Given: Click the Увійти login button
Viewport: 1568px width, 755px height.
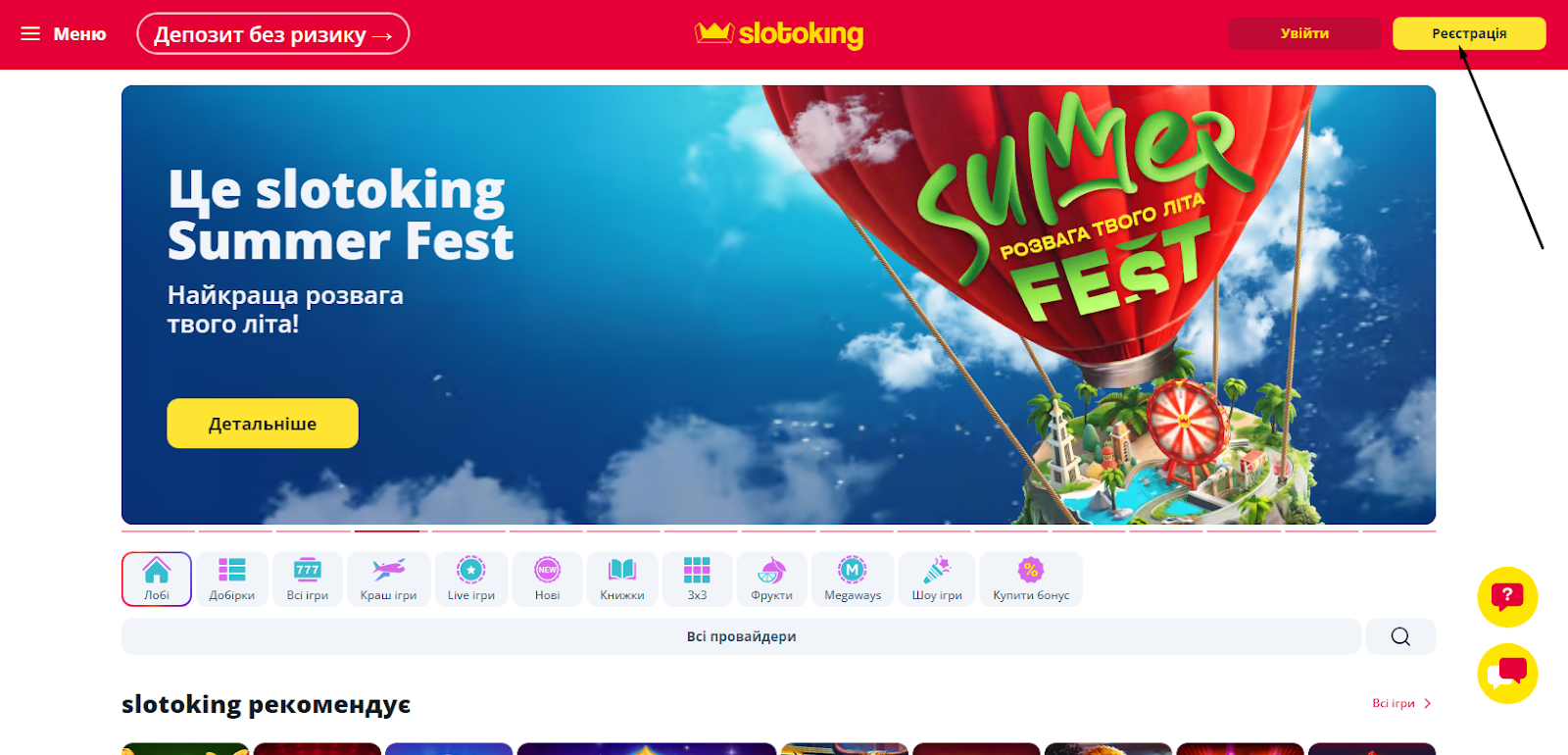Looking at the screenshot, I should tap(1304, 33).
